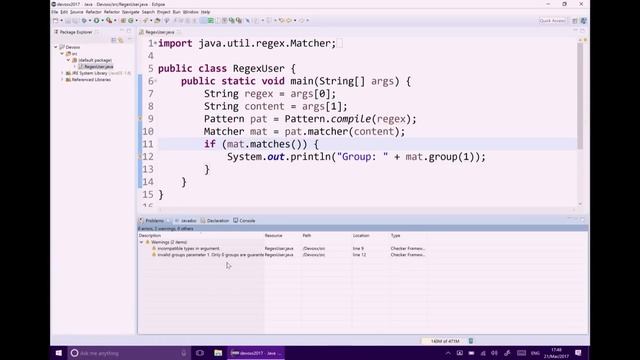Click the New Java Class toolbar icon
Image resolution: width=640 pixels, height=360 pixels.
(131, 20)
